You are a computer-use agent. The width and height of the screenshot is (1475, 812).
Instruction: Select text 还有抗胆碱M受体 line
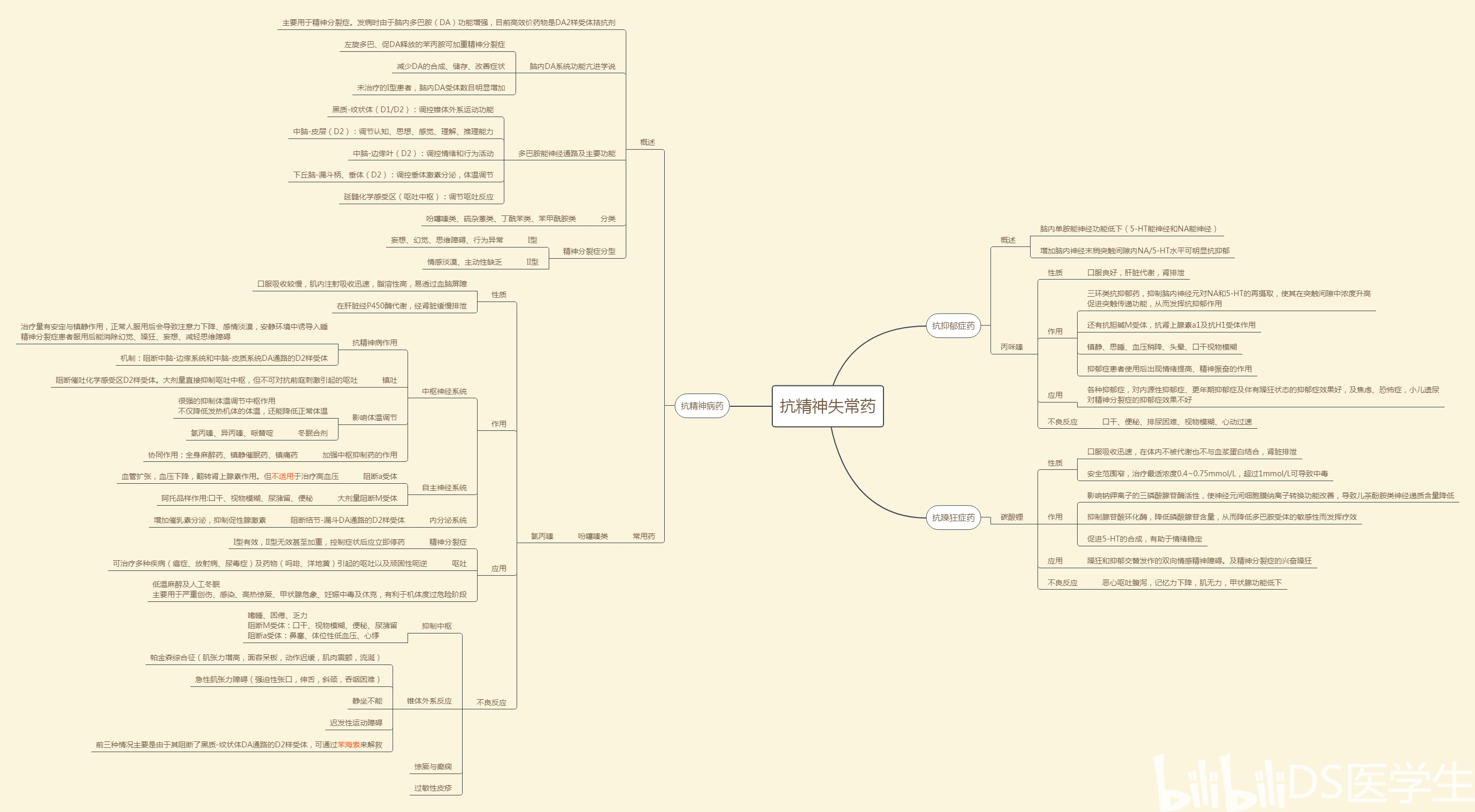[x=1172, y=325]
